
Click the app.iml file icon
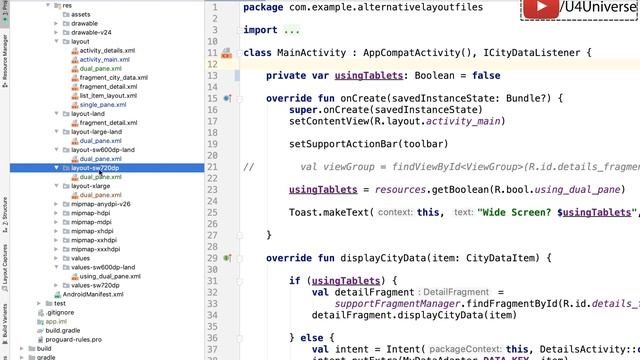pyautogui.click(x=40, y=322)
